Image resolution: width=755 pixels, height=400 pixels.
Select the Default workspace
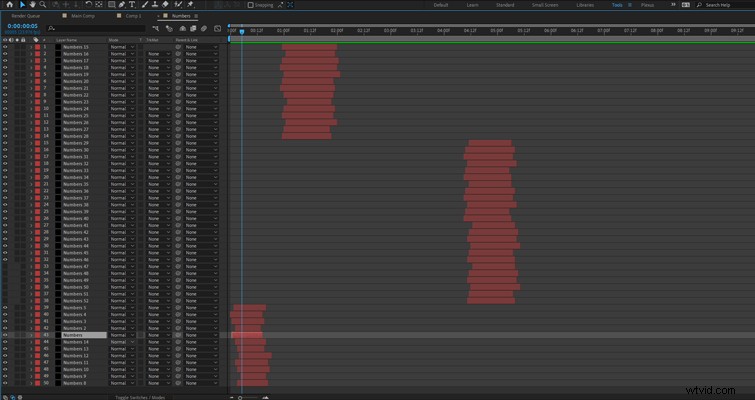click(x=441, y=5)
